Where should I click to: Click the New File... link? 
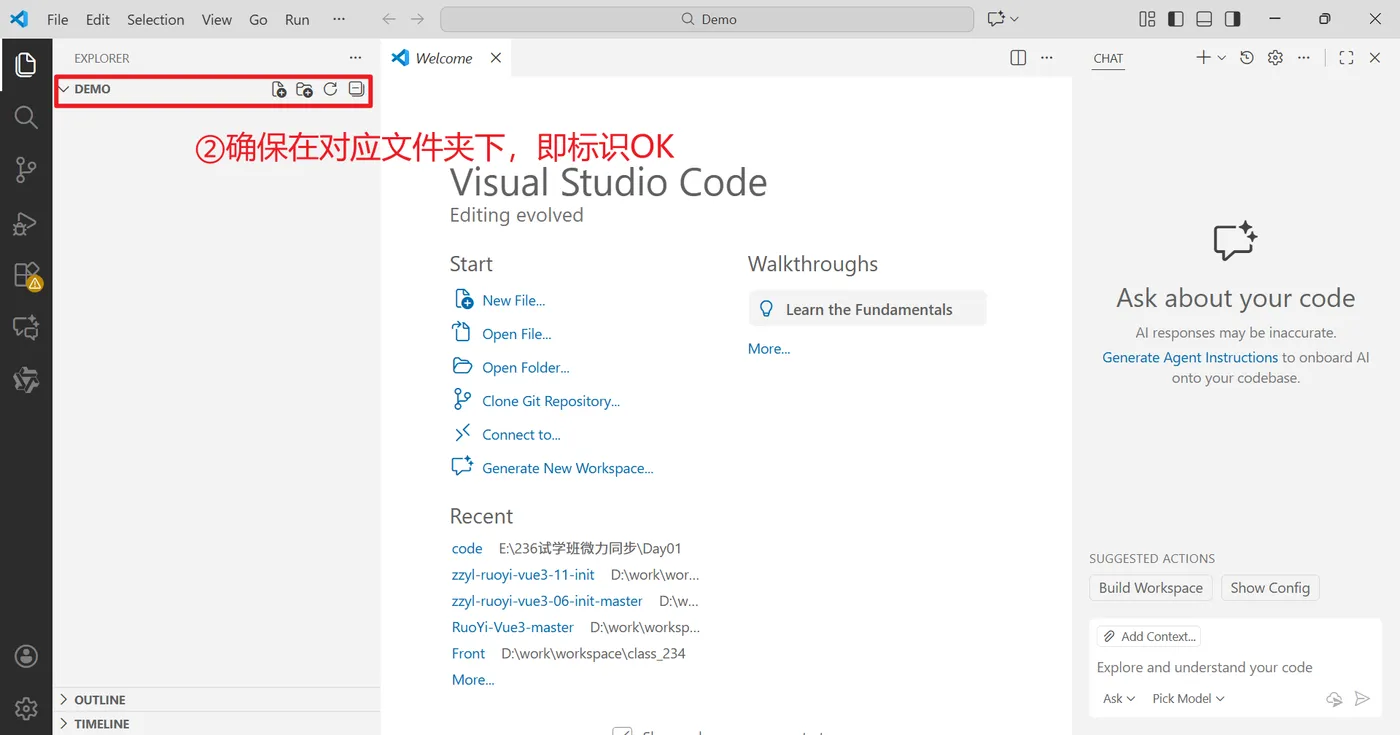point(513,300)
